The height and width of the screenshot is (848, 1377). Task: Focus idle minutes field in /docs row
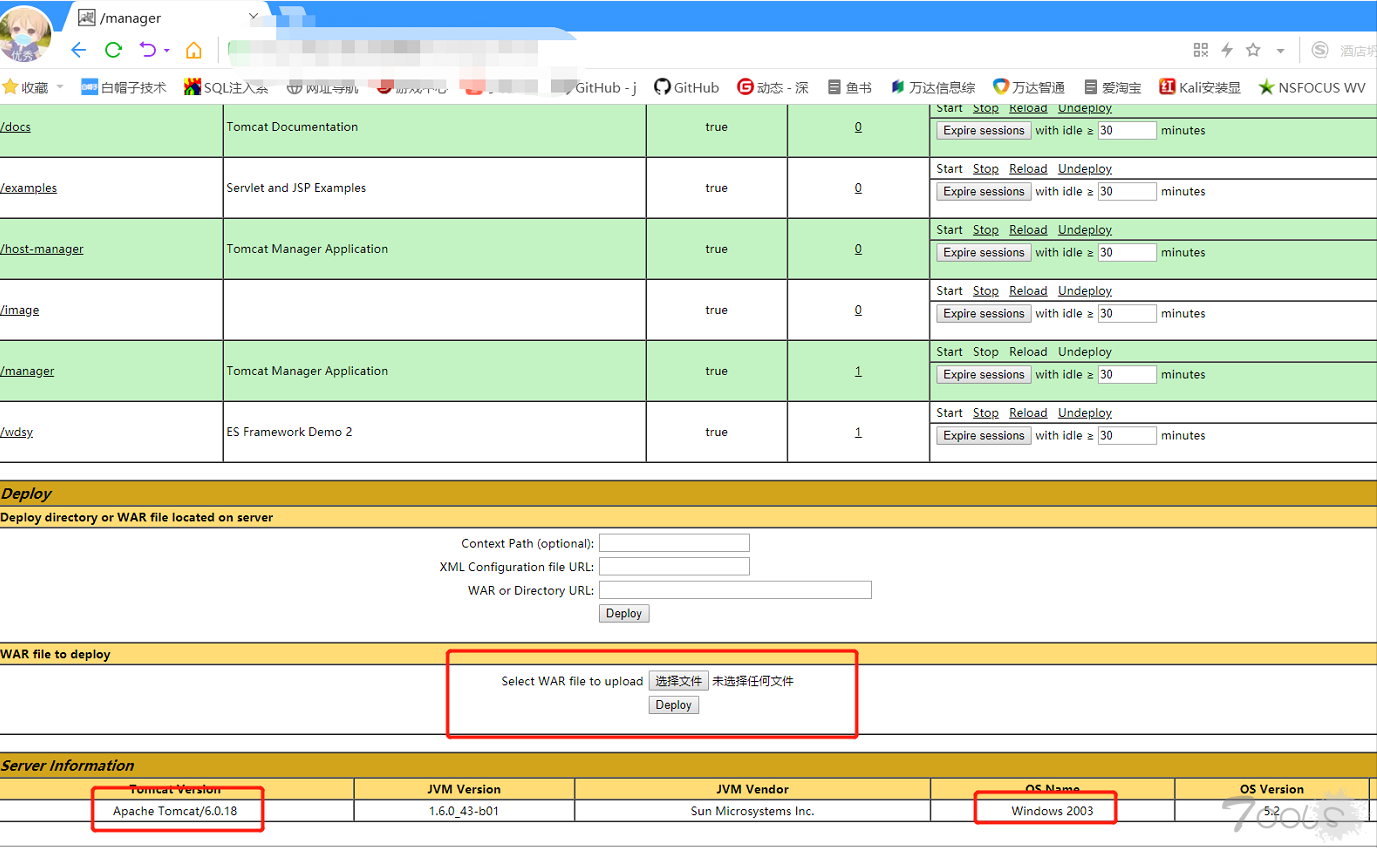(1127, 130)
